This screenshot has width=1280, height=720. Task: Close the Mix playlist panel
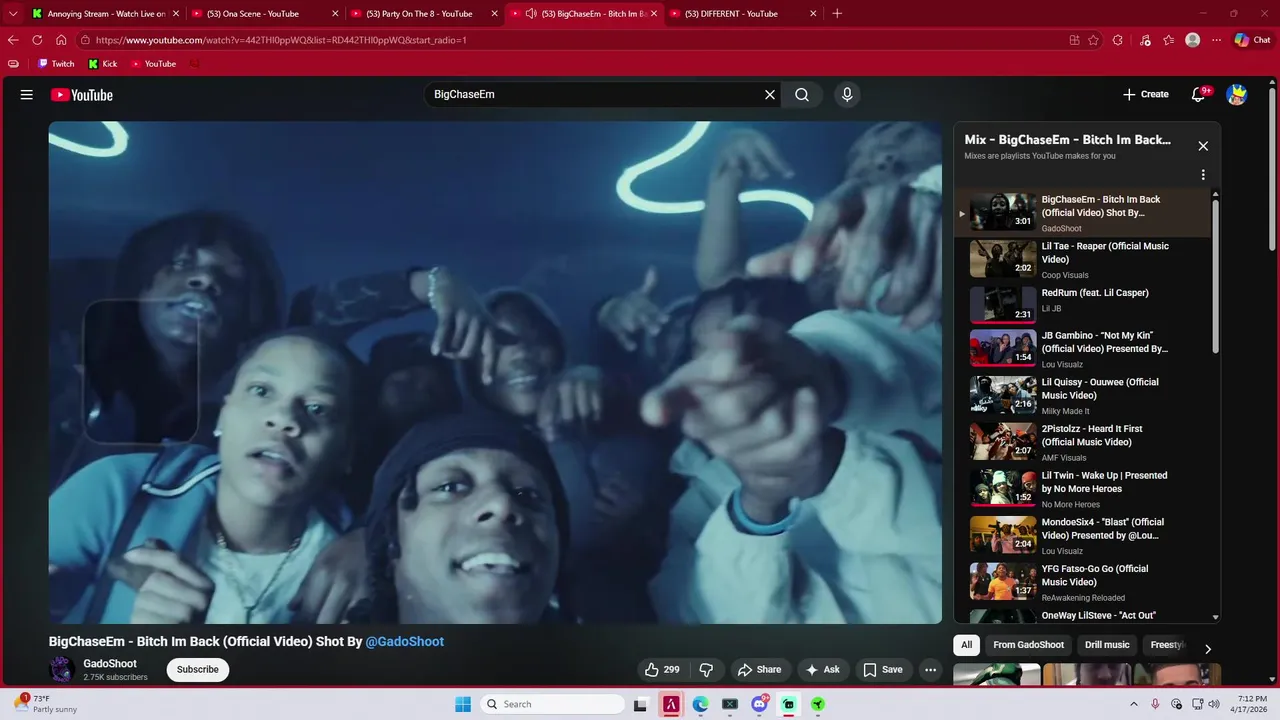tap(1203, 146)
